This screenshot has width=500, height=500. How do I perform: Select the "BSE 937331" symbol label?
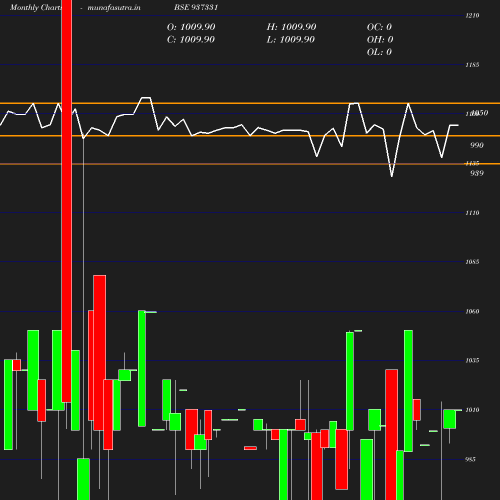point(196,7)
